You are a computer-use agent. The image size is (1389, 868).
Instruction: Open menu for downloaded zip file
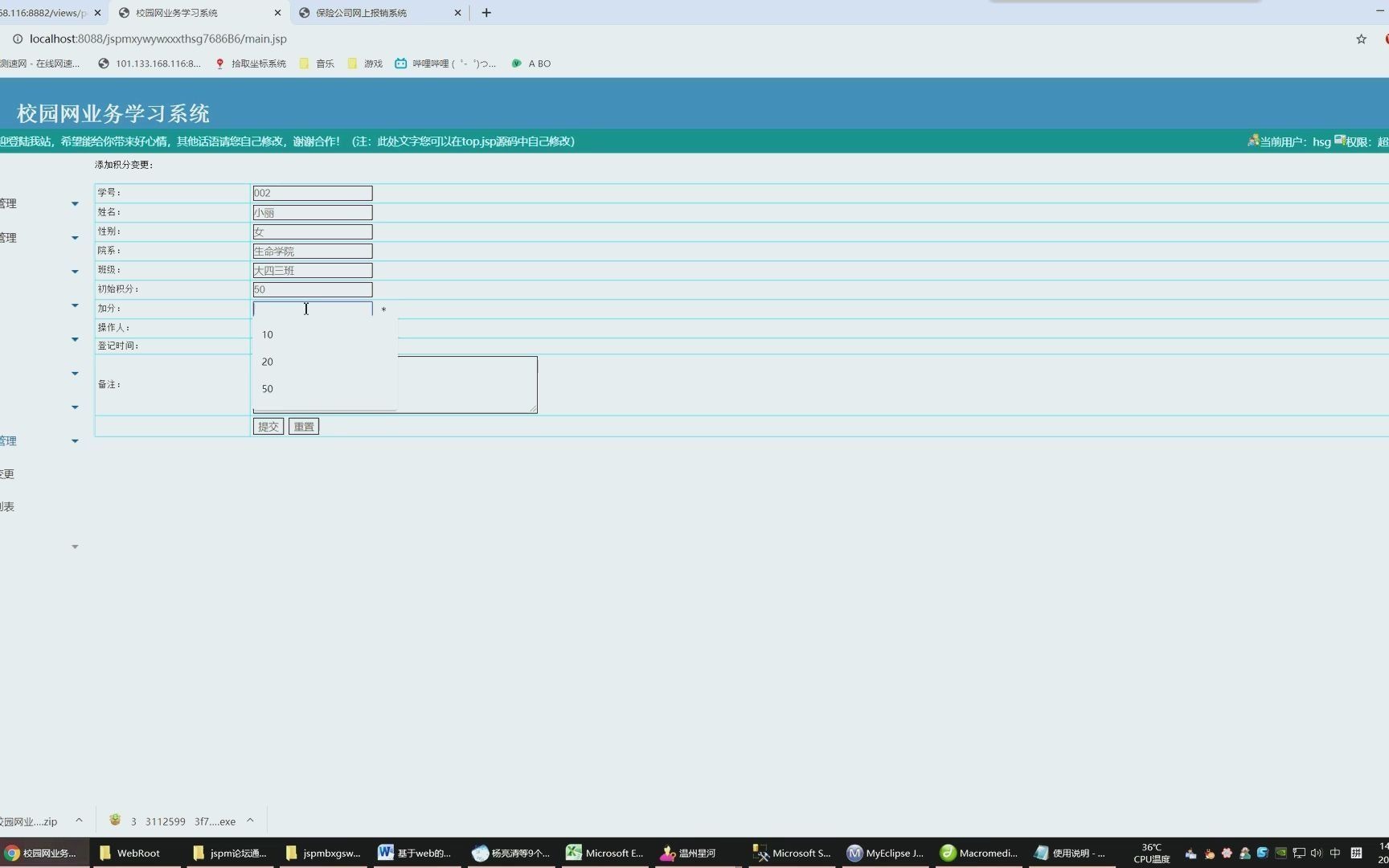click(79, 821)
